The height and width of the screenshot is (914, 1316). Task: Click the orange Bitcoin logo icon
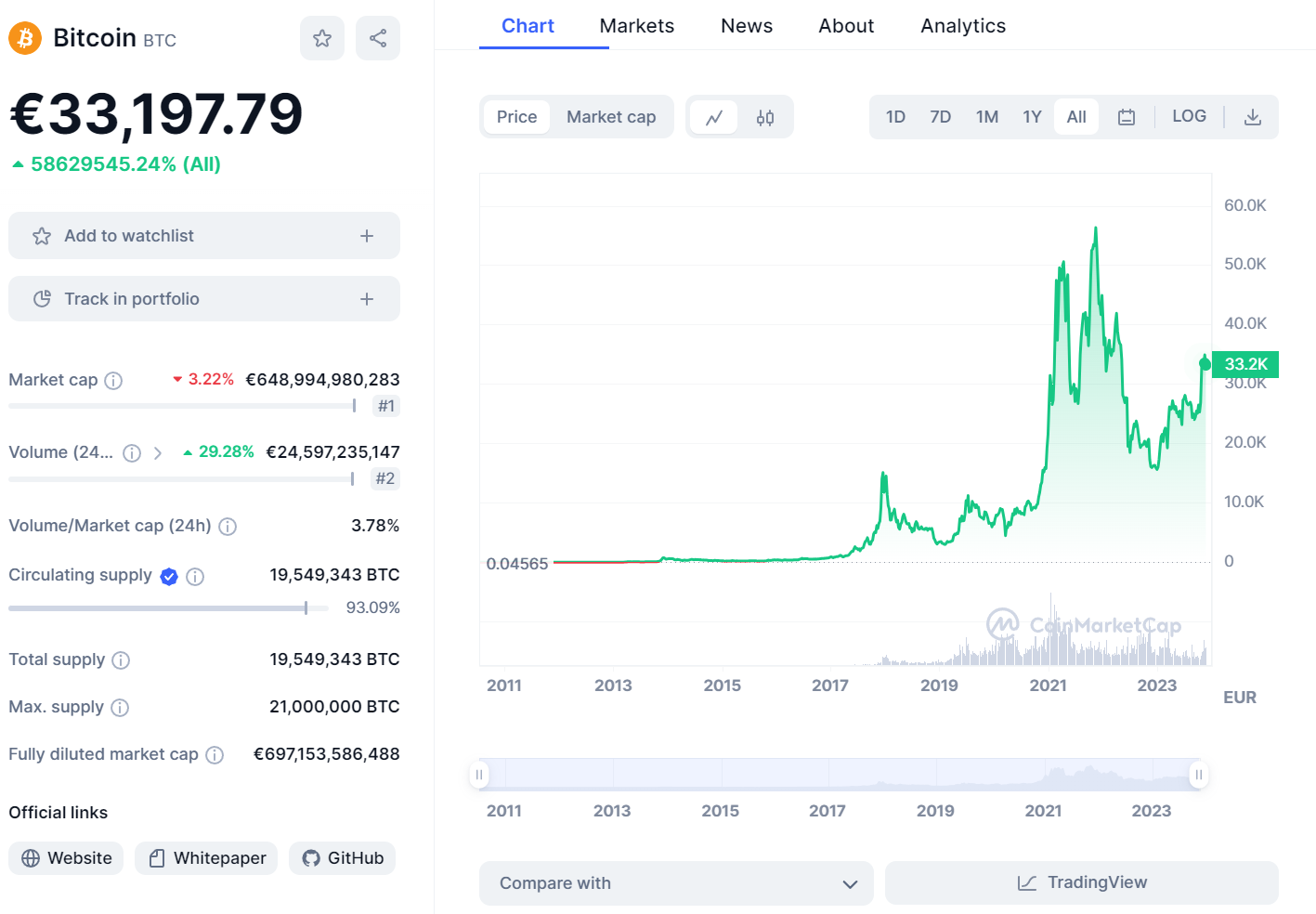[25, 38]
